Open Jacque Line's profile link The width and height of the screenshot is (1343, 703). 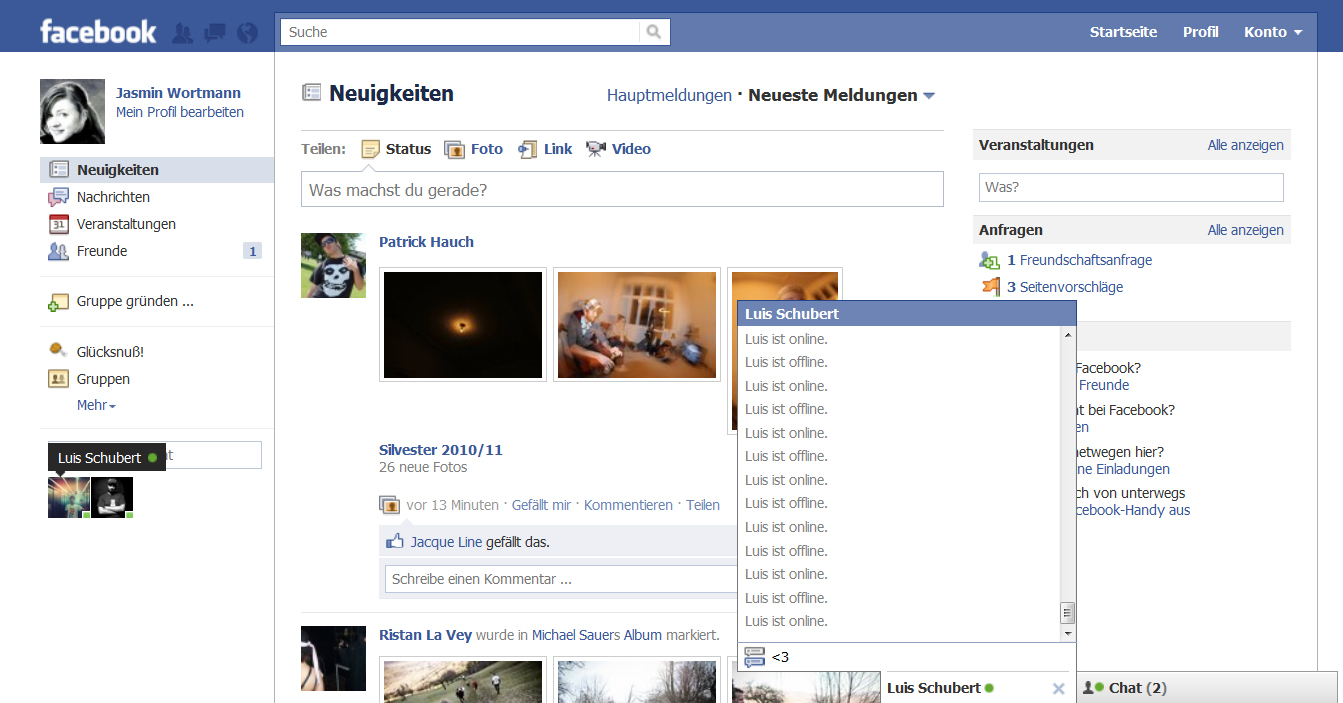click(446, 542)
